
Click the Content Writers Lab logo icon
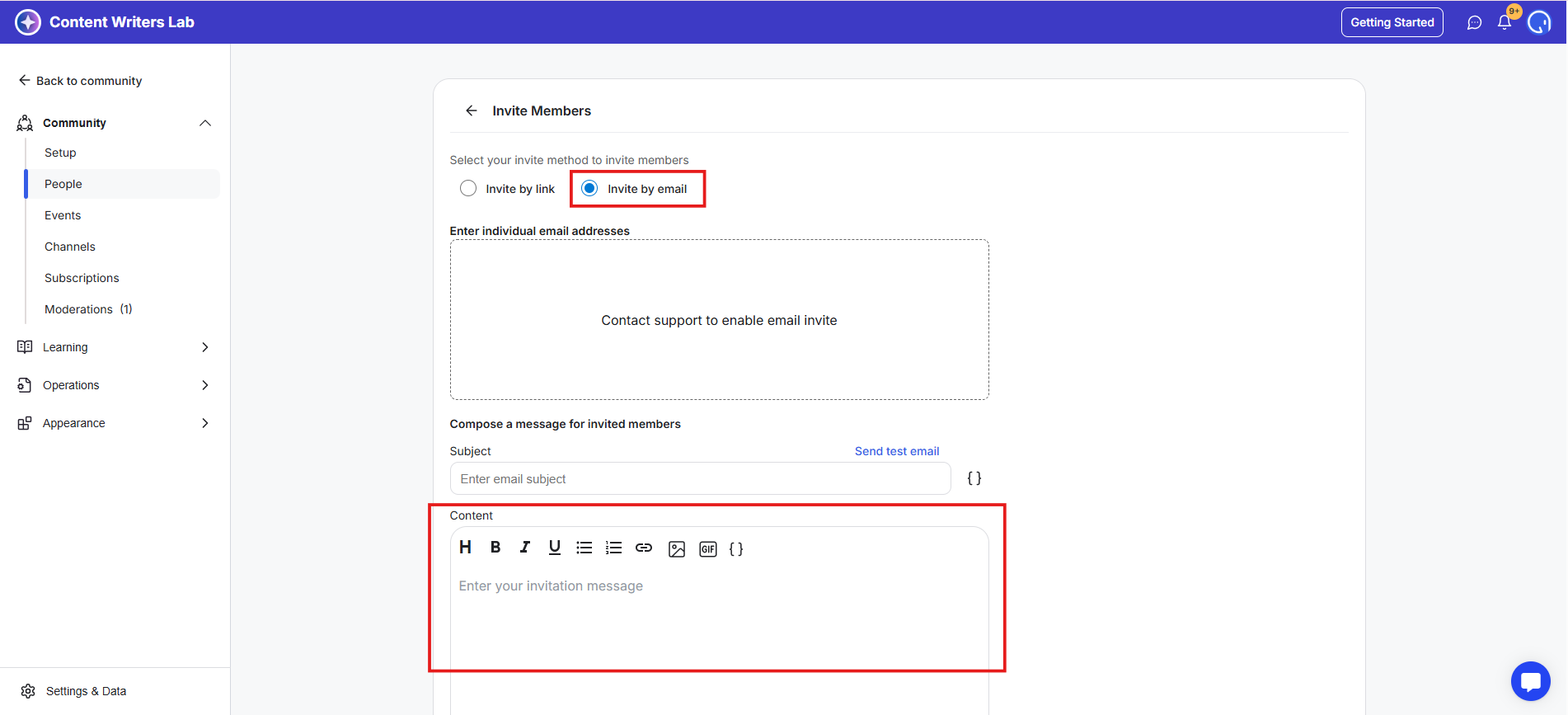coord(28,22)
